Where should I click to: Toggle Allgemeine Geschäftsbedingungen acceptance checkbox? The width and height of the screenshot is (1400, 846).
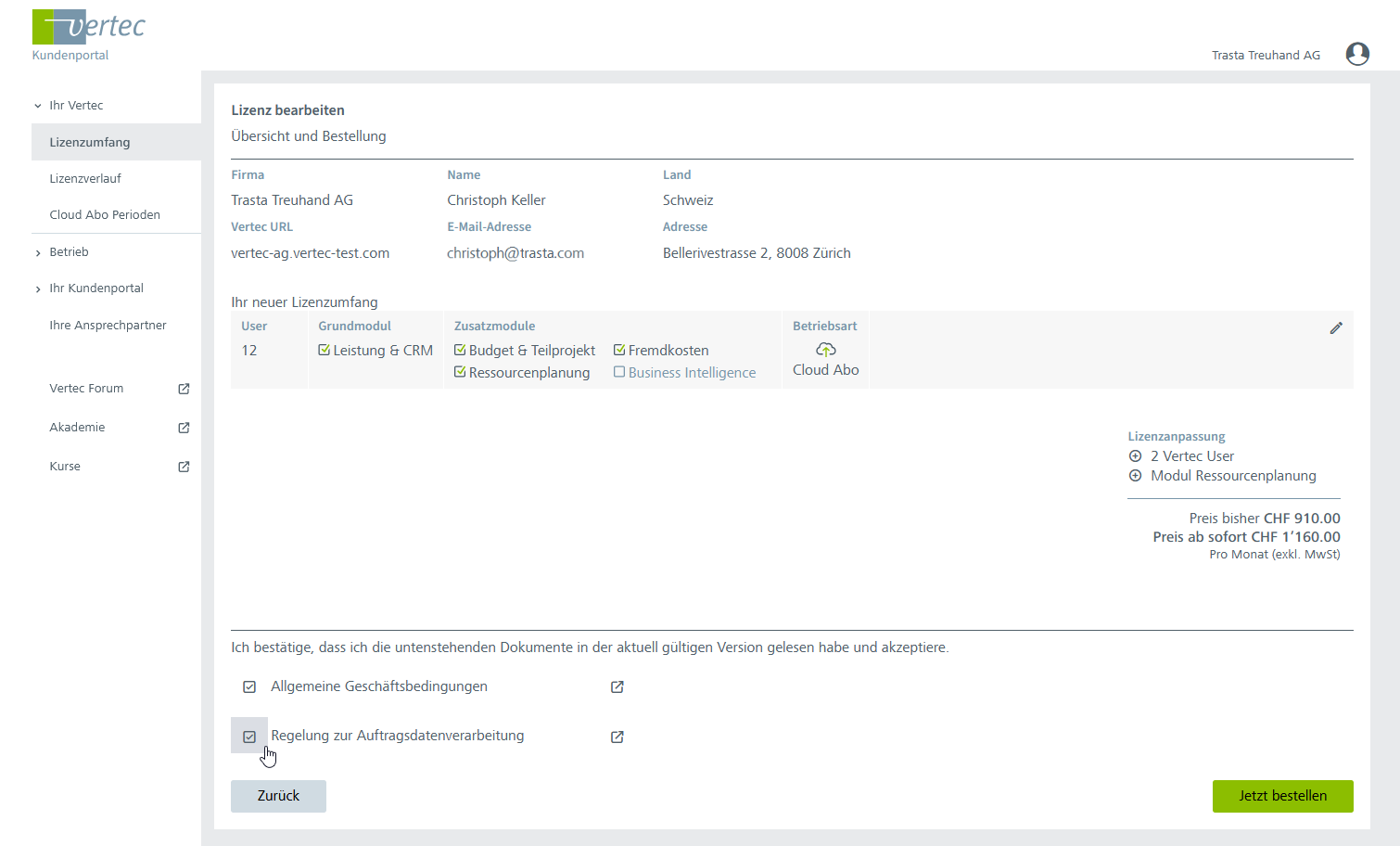click(249, 687)
